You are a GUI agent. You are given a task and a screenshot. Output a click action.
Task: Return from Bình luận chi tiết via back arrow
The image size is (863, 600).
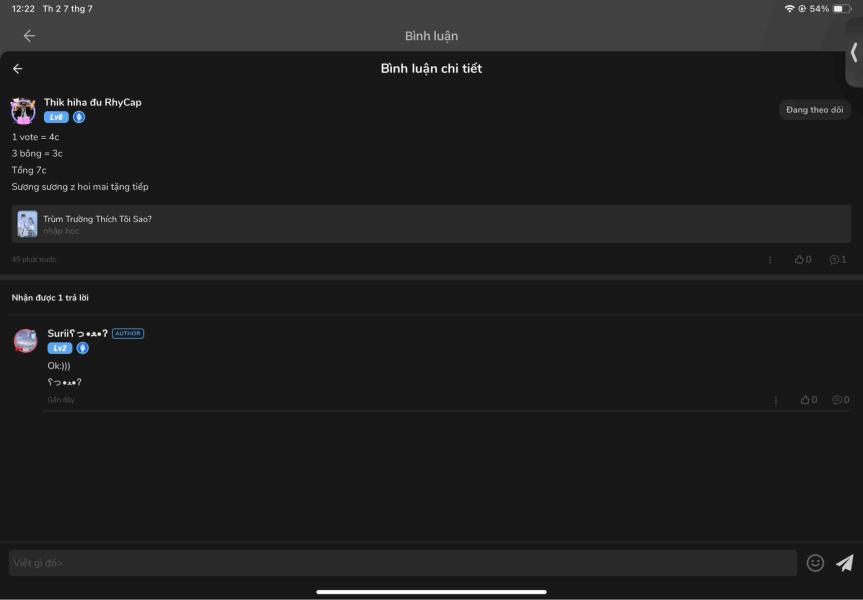tap(18, 69)
